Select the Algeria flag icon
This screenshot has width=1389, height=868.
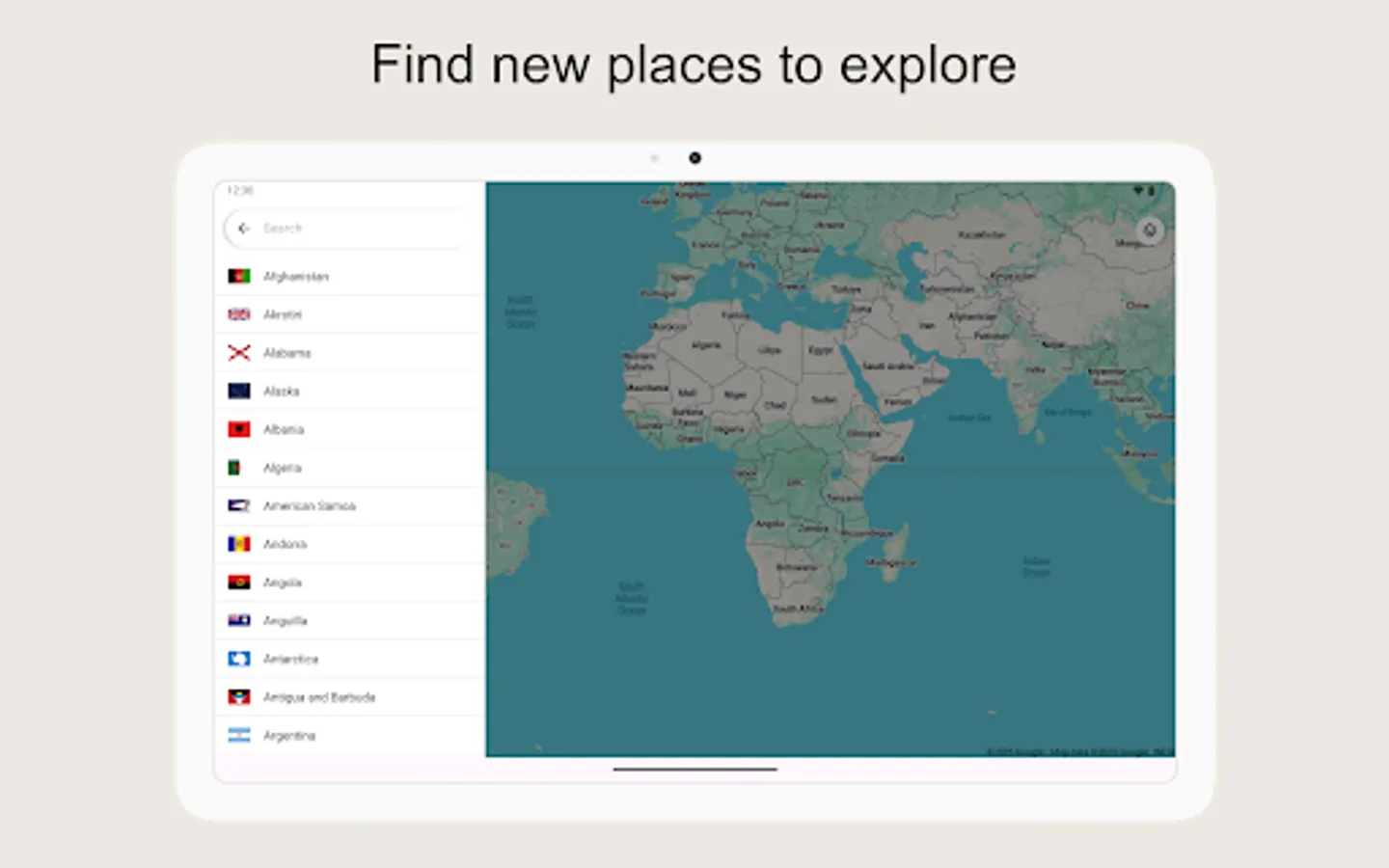click(238, 468)
